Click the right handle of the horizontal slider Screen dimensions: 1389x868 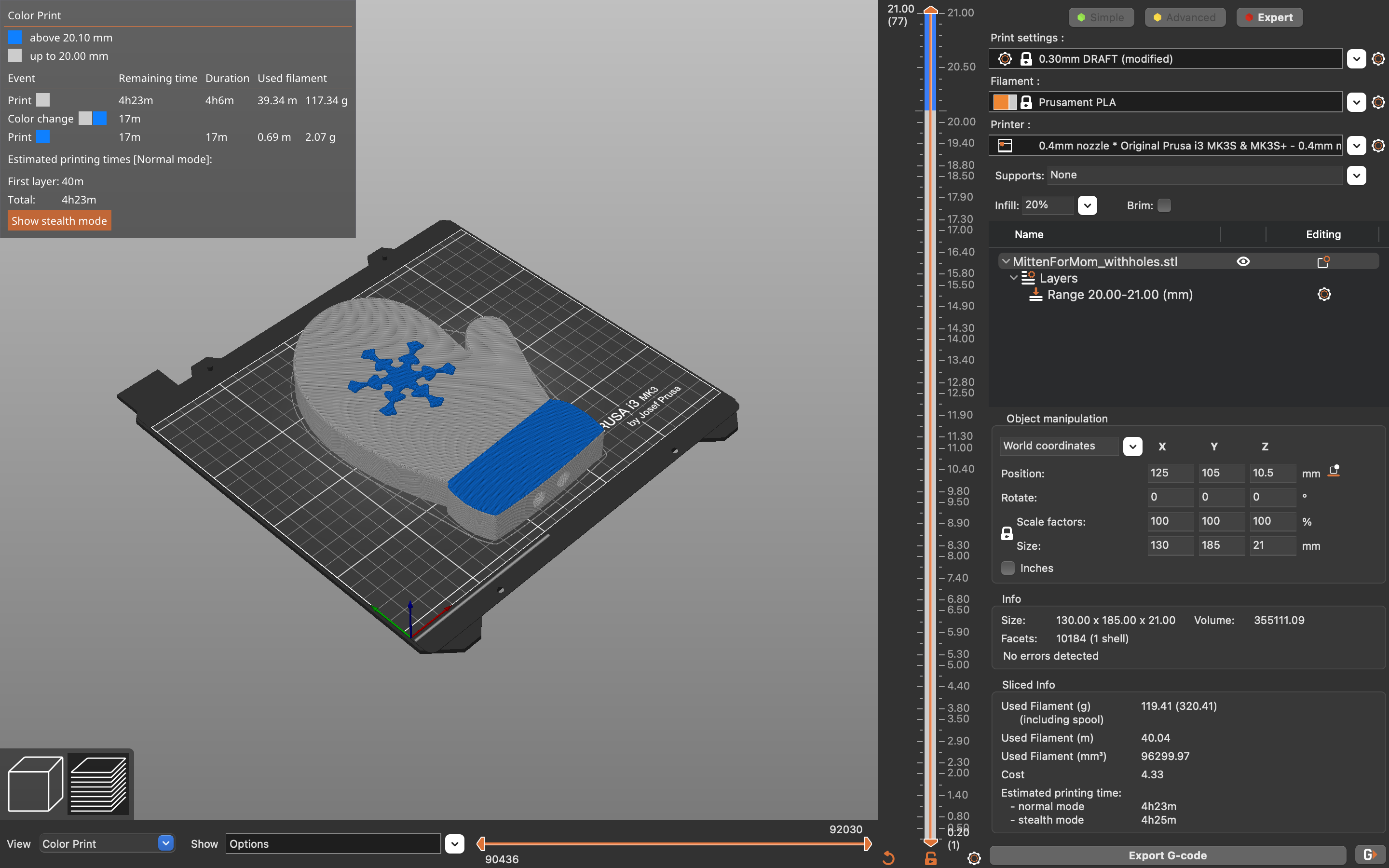click(867, 843)
